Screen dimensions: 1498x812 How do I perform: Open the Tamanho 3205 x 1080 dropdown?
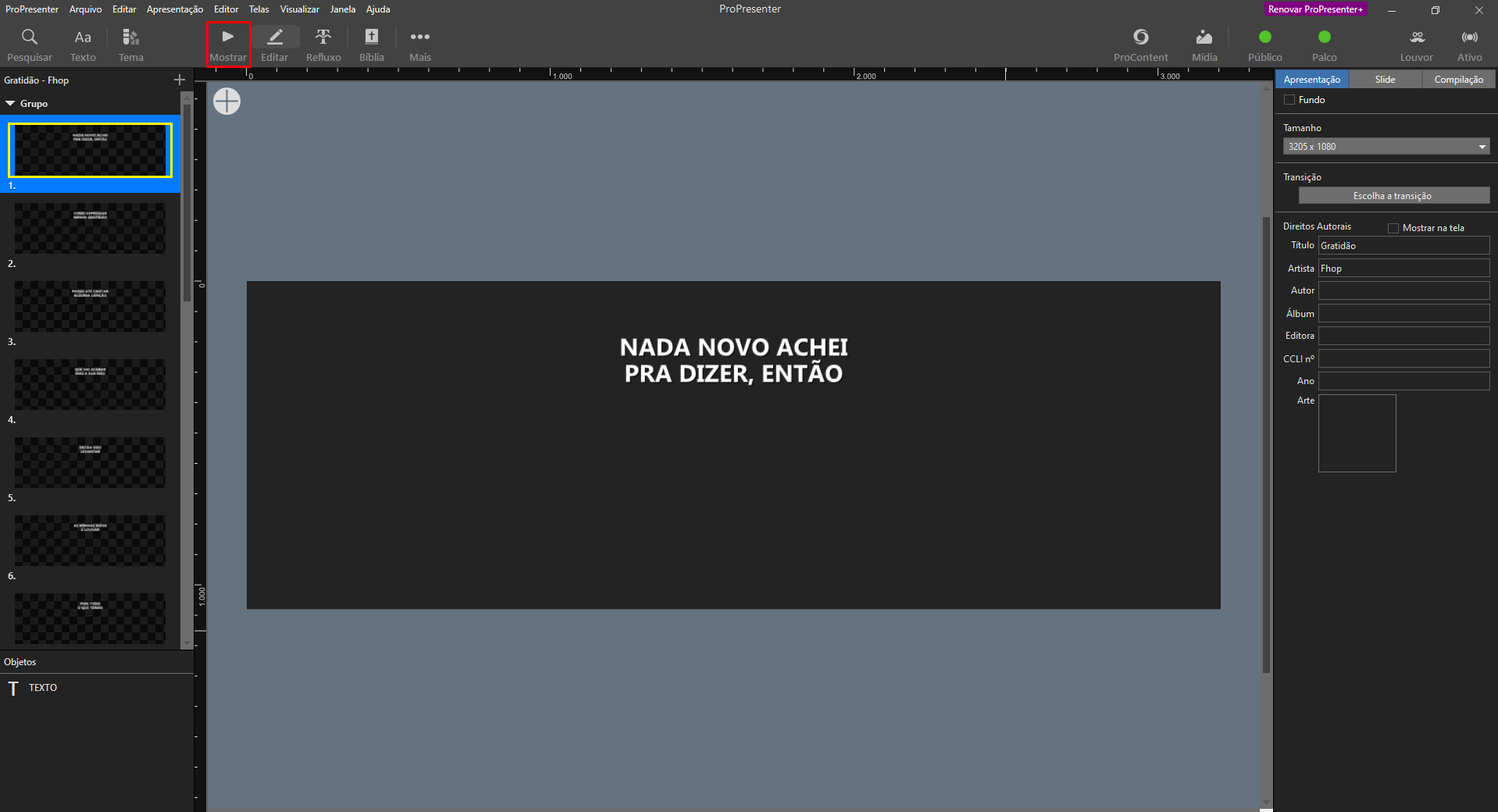tap(1386, 146)
